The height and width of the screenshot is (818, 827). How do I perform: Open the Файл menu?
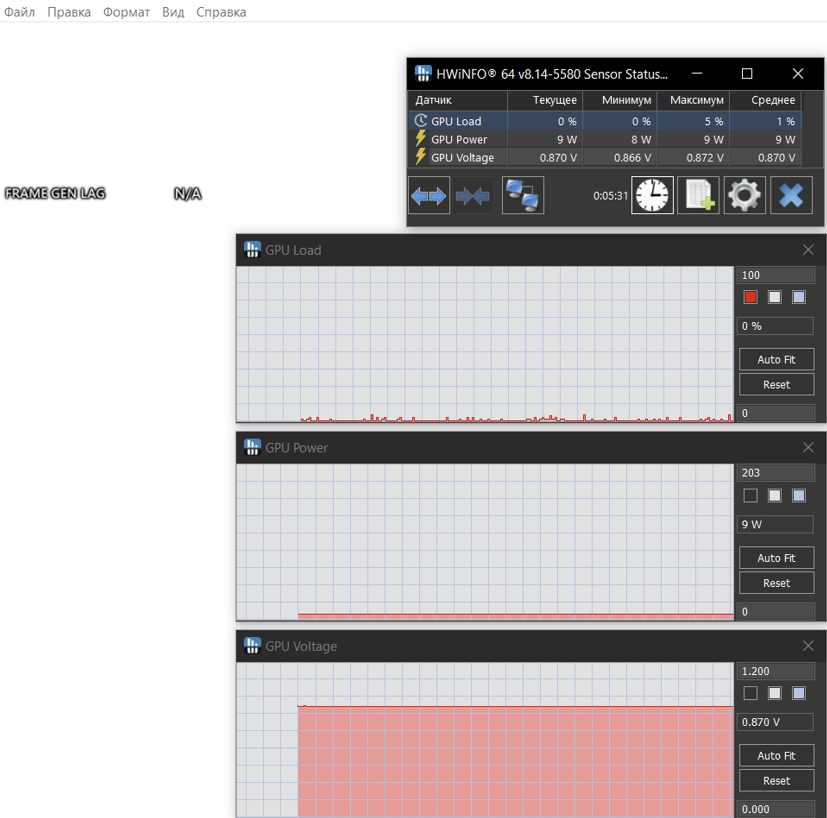click(20, 12)
